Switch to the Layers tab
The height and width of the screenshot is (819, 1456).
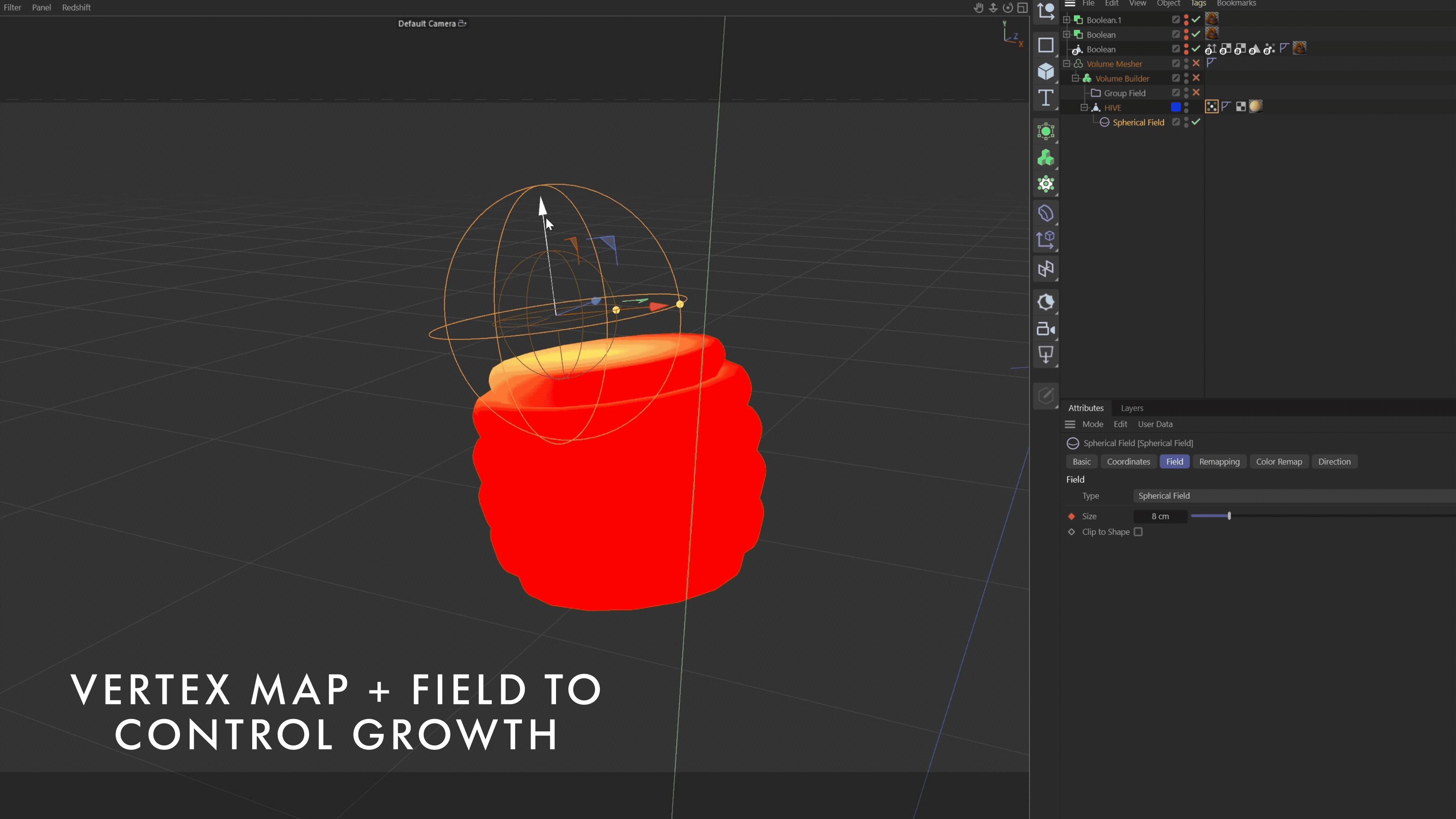pos(1132,407)
